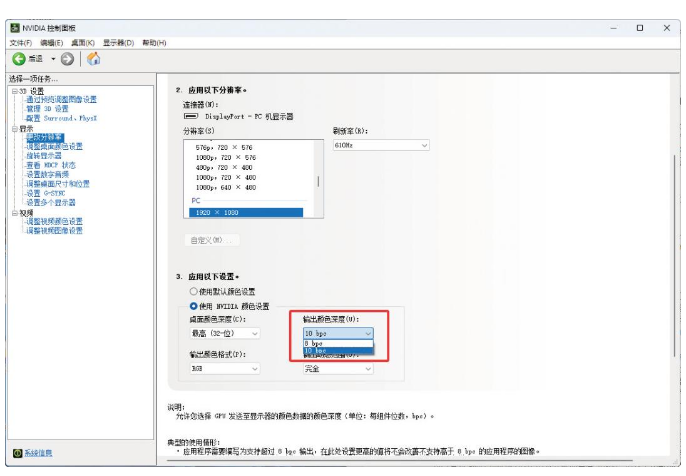686x476 pixels.
Task: Open the 刷新率 60Hz dropdown
Action: click(x=380, y=145)
